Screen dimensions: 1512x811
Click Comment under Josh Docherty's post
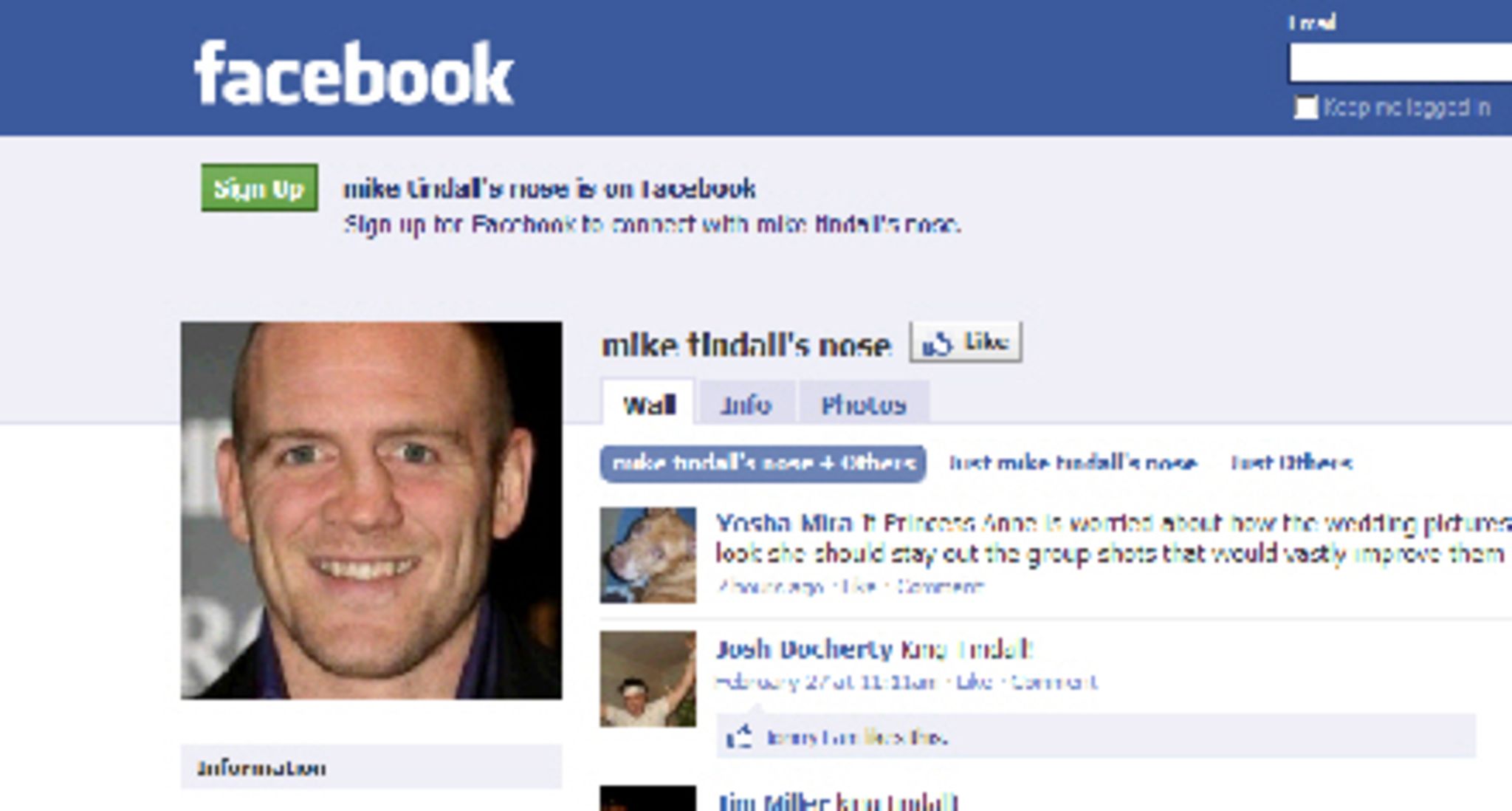pos(1054,682)
